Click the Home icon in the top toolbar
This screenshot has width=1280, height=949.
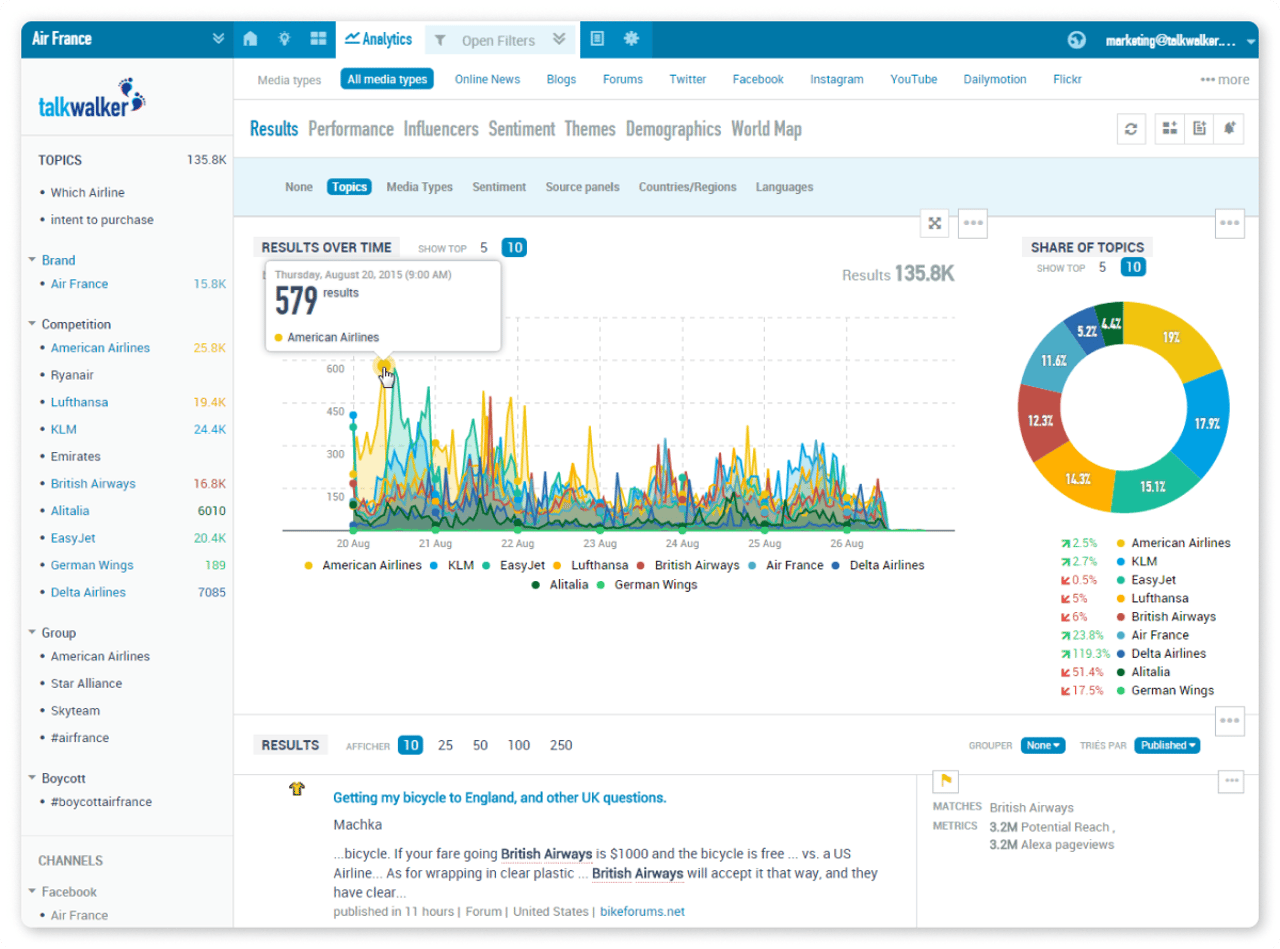point(249,38)
